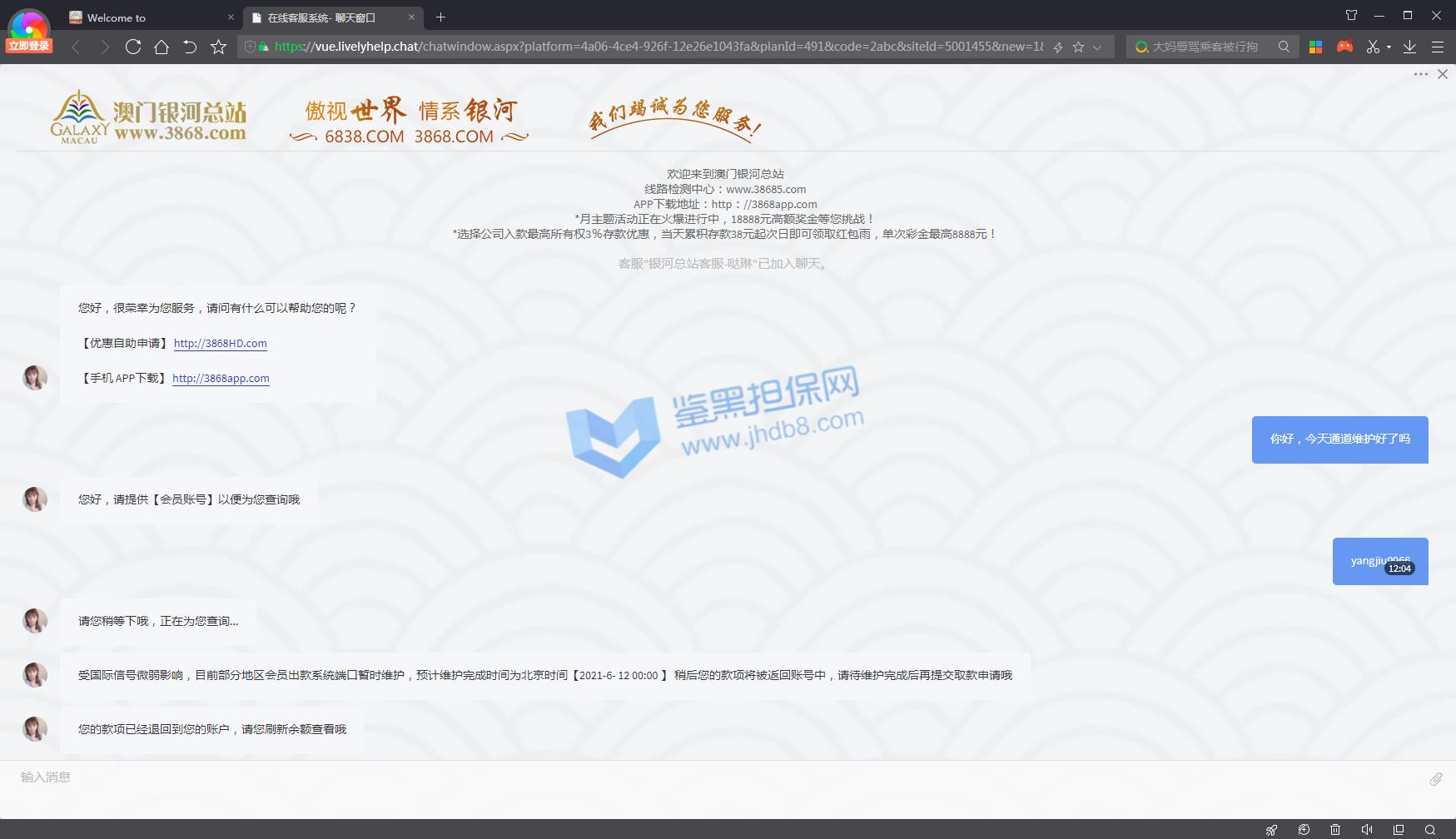Open the skin T-shirt icon in title bar
The width and height of the screenshot is (1456, 839).
(1351, 15)
